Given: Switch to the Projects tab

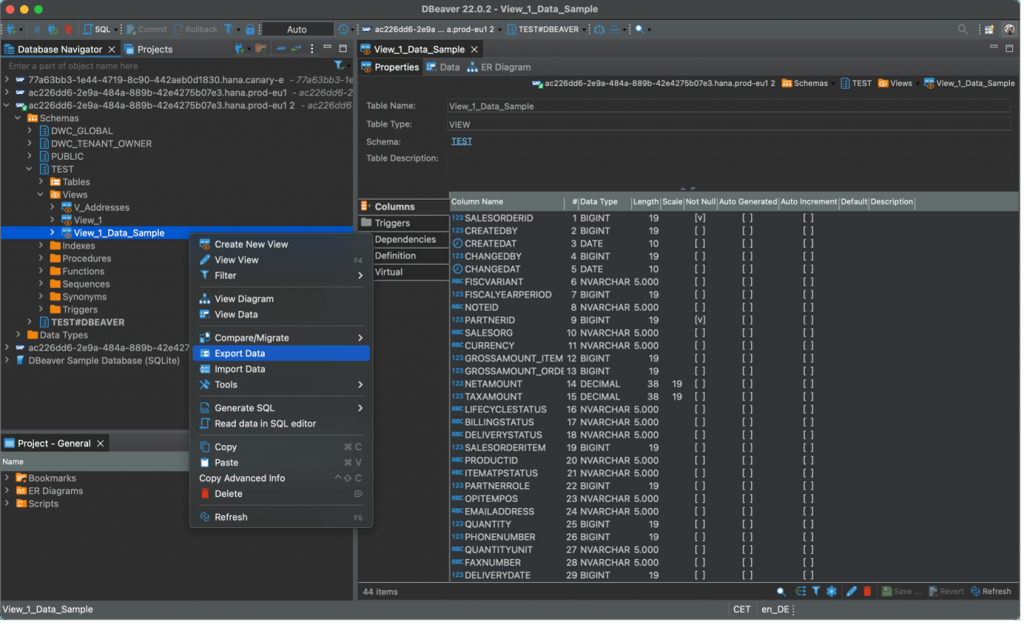Looking at the screenshot, I should pos(148,49).
